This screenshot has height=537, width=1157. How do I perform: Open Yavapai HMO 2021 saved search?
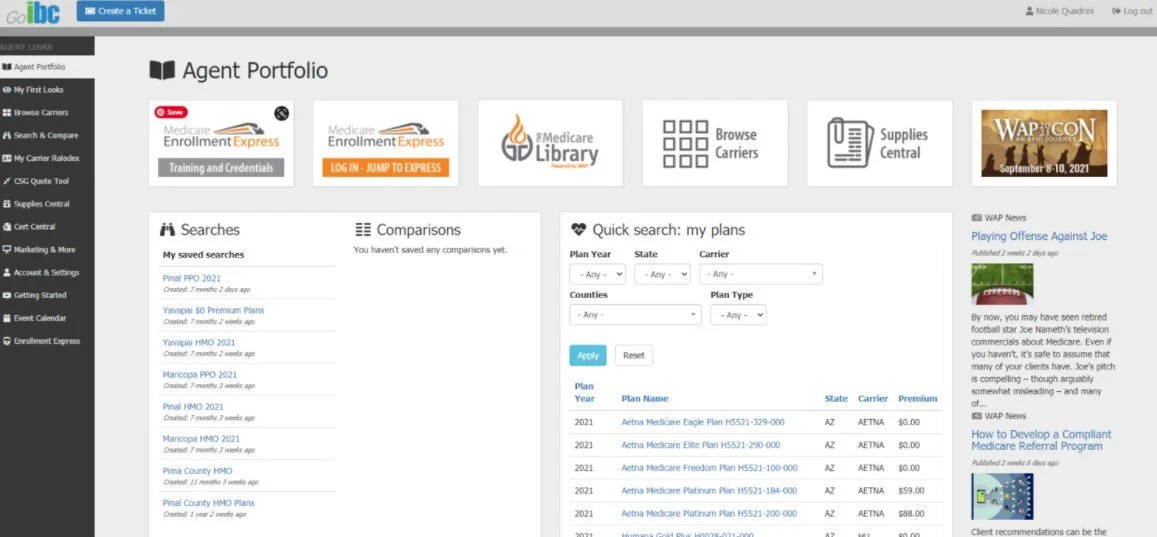coord(199,343)
